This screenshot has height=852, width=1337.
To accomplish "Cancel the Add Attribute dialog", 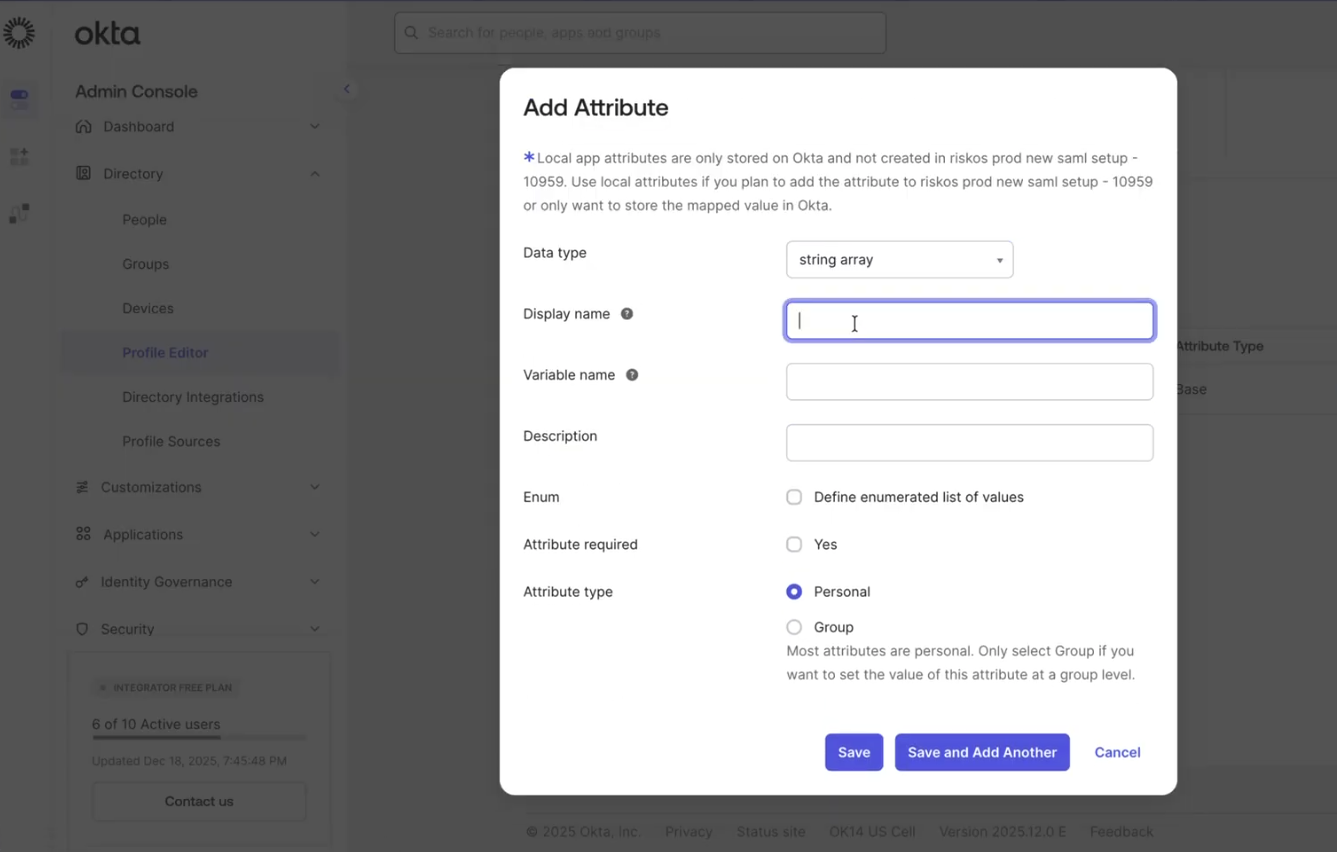I will pos(1117,752).
